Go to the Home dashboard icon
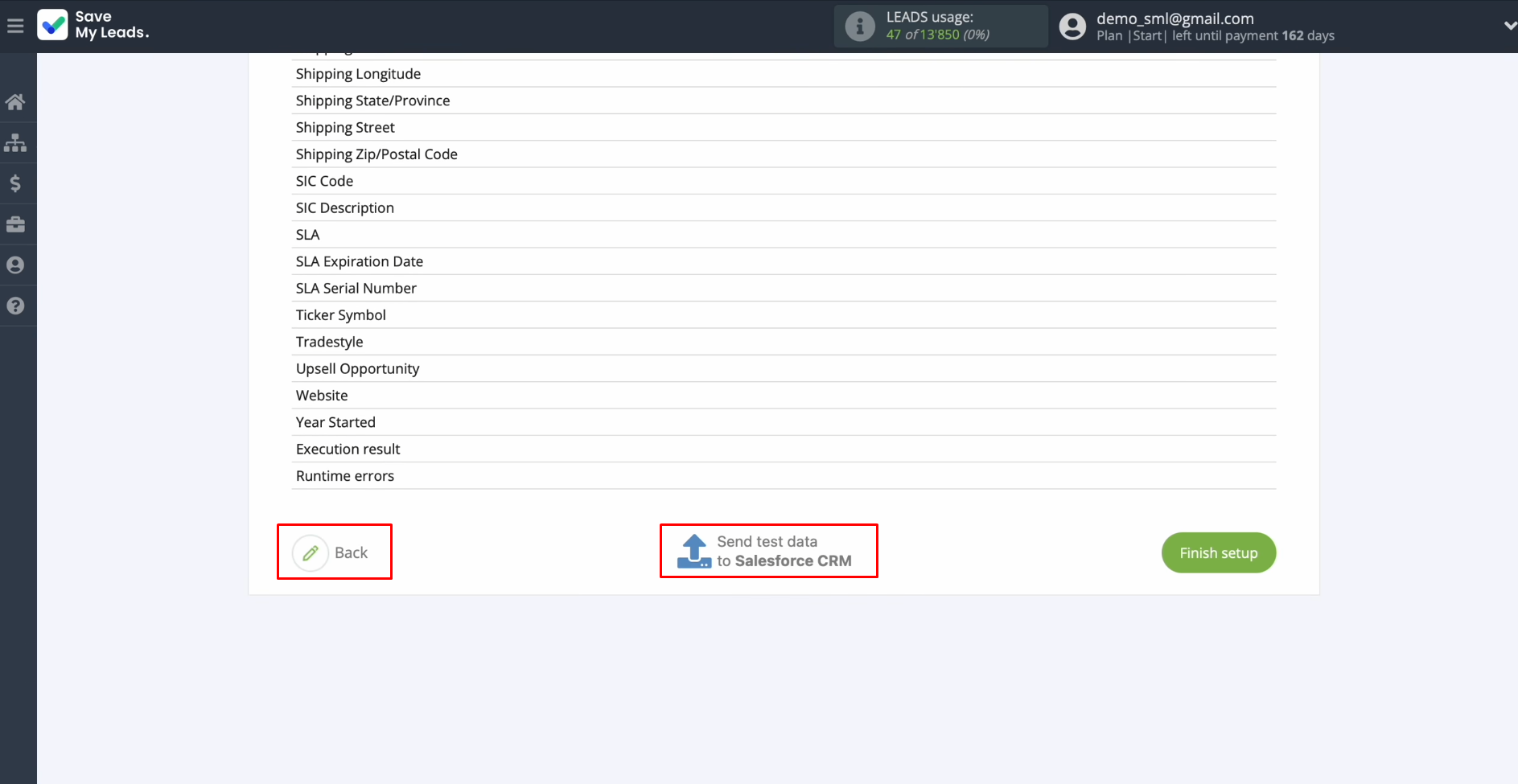Image resolution: width=1518 pixels, height=784 pixels. pos(15,102)
